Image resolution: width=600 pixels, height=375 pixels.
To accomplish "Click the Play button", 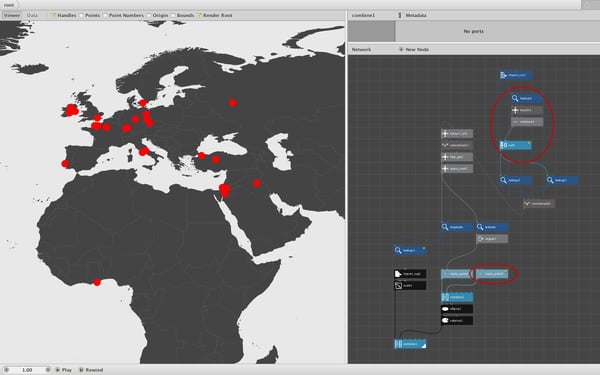I will [x=64, y=370].
